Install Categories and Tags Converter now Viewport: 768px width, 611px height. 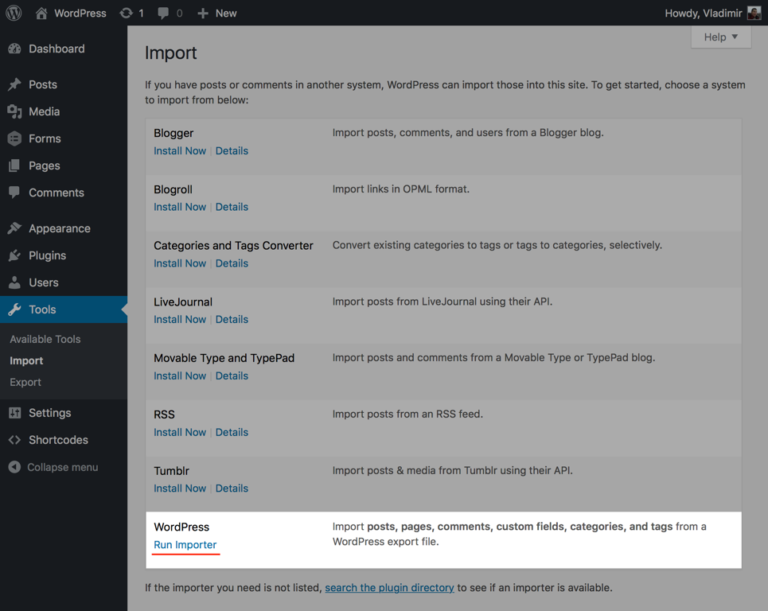pos(180,263)
